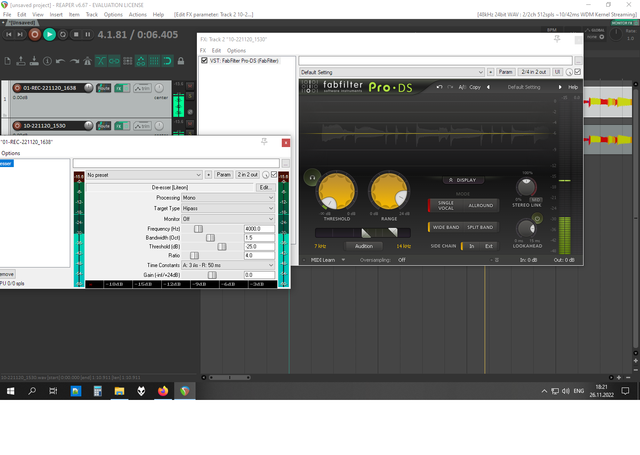Click Pro-DS Audition button
640x455 pixels.
tap(364, 246)
